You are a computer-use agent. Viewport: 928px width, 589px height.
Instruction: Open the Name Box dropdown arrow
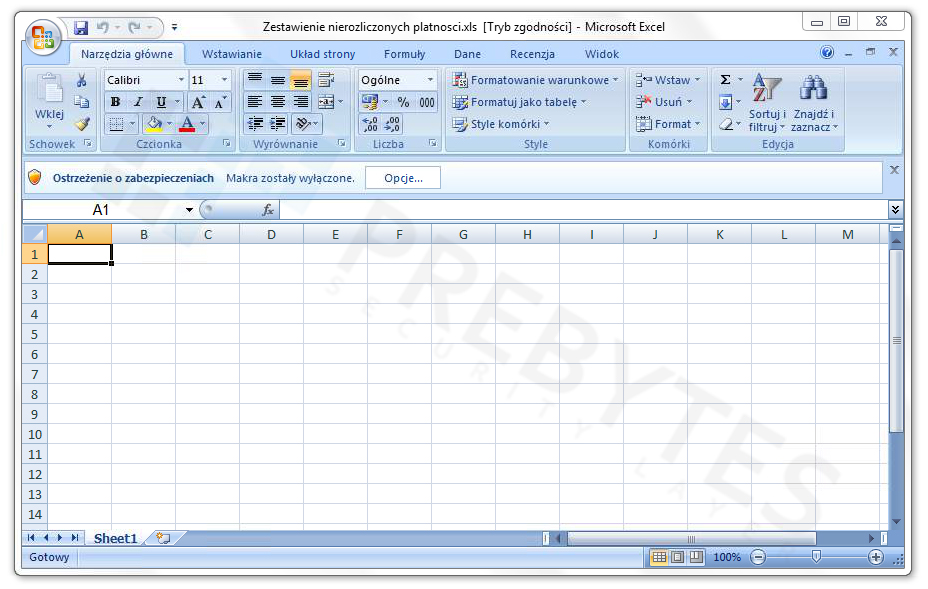[x=189, y=210]
